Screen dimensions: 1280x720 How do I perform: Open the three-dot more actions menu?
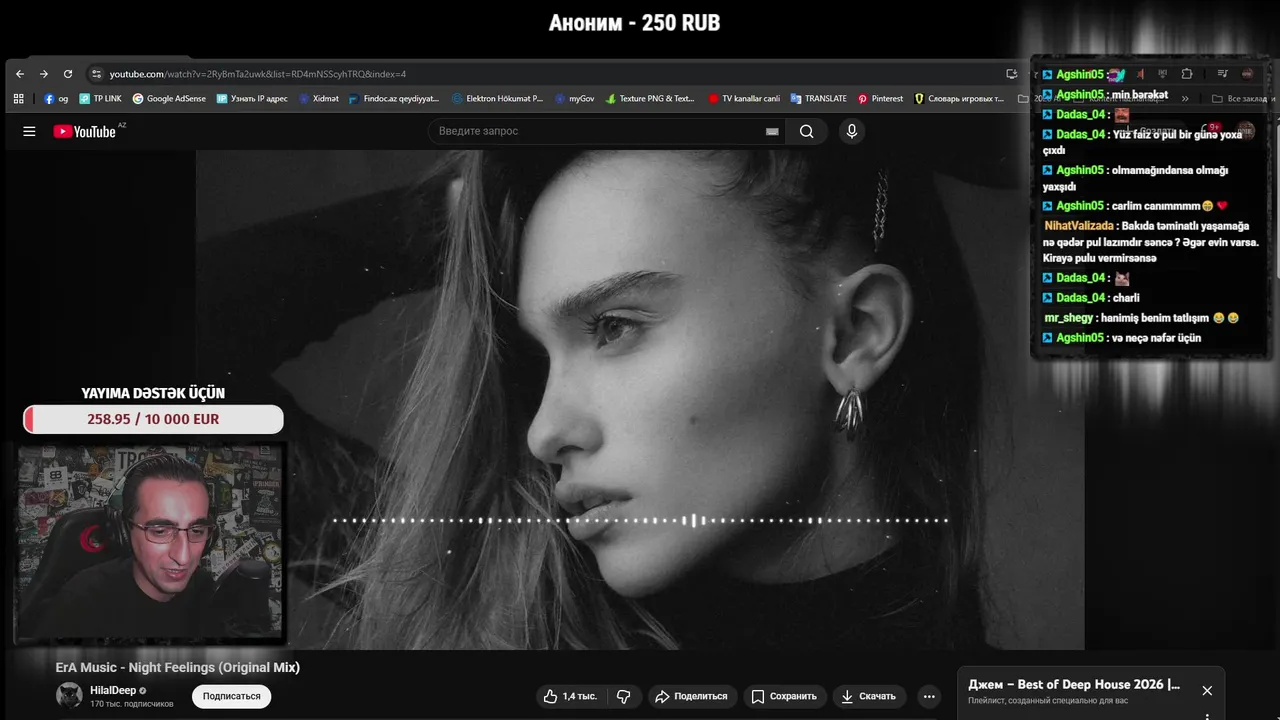tap(929, 696)
